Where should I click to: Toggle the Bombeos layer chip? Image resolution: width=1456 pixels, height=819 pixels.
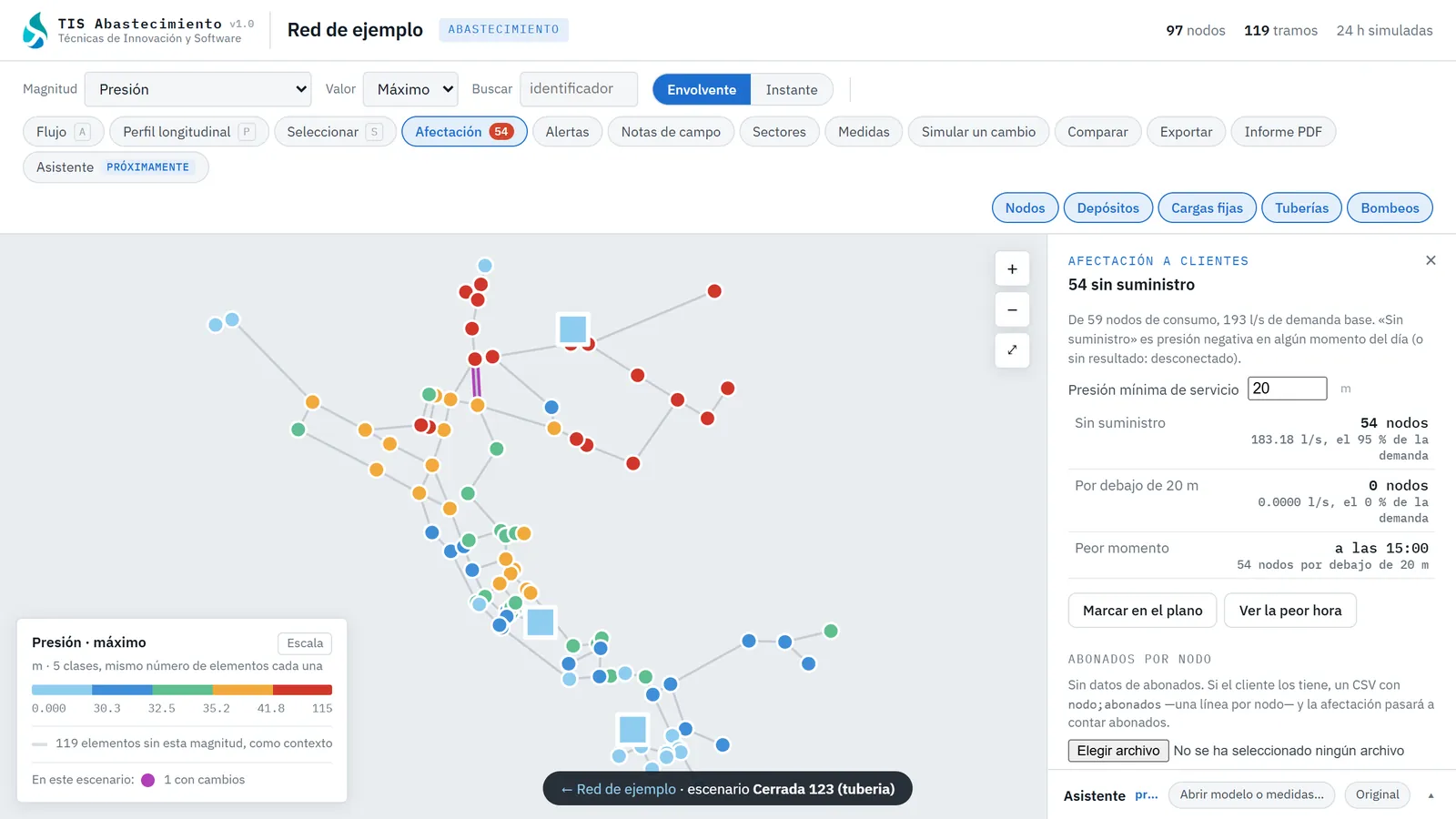1390,207
